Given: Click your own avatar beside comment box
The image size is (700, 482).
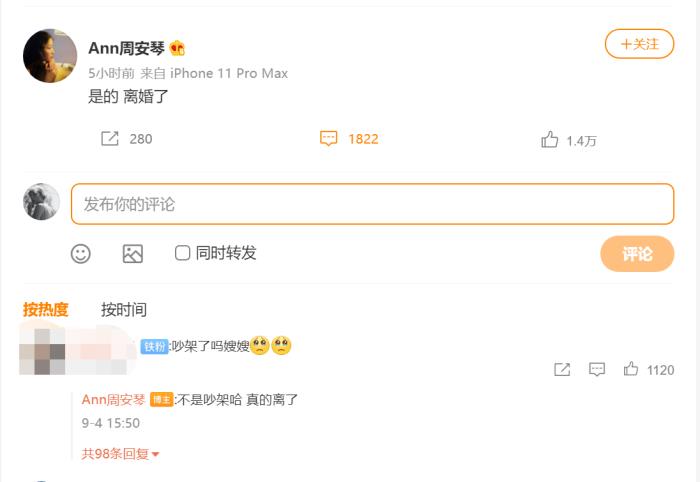Looking at the screenshot, I should coord(41,202).
